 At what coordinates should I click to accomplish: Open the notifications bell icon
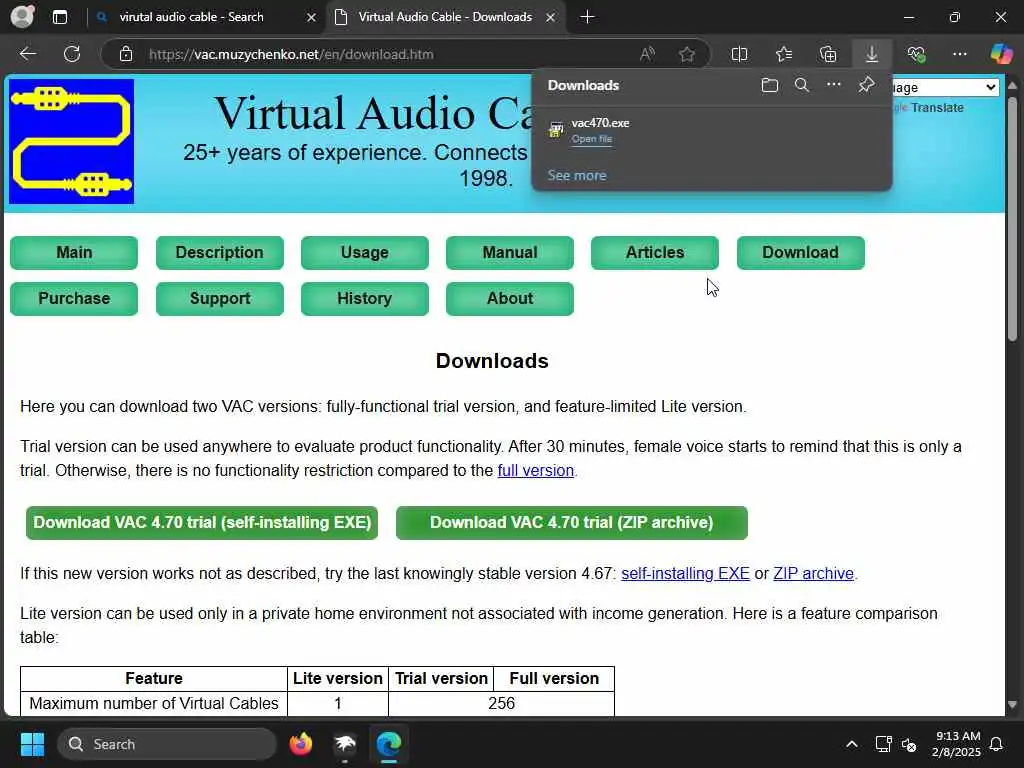(996, 744)
